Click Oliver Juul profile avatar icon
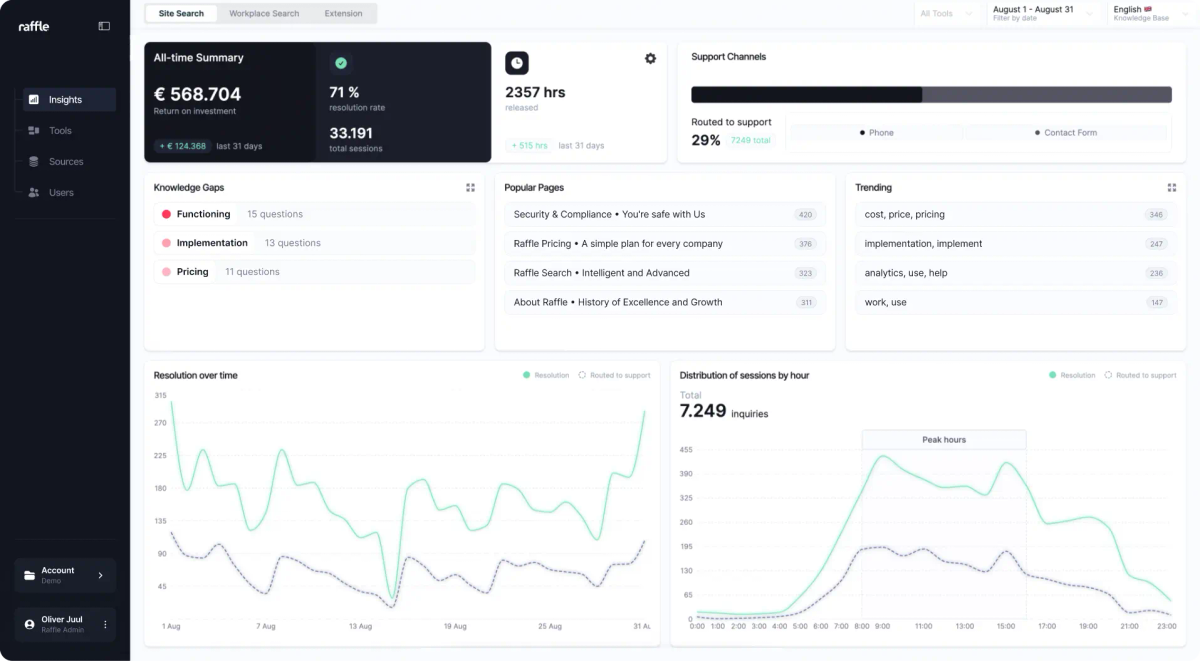 point(29,624)
